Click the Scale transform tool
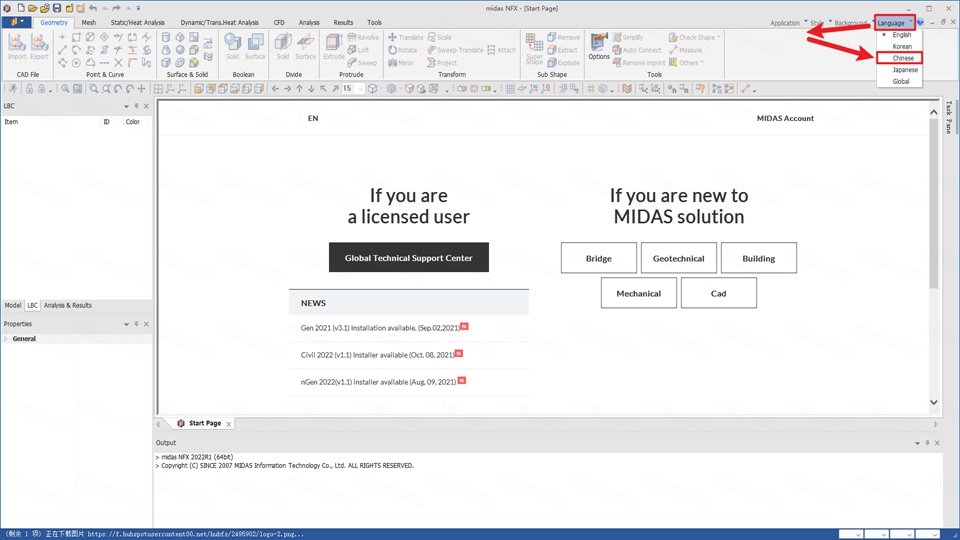 point(440,37)
